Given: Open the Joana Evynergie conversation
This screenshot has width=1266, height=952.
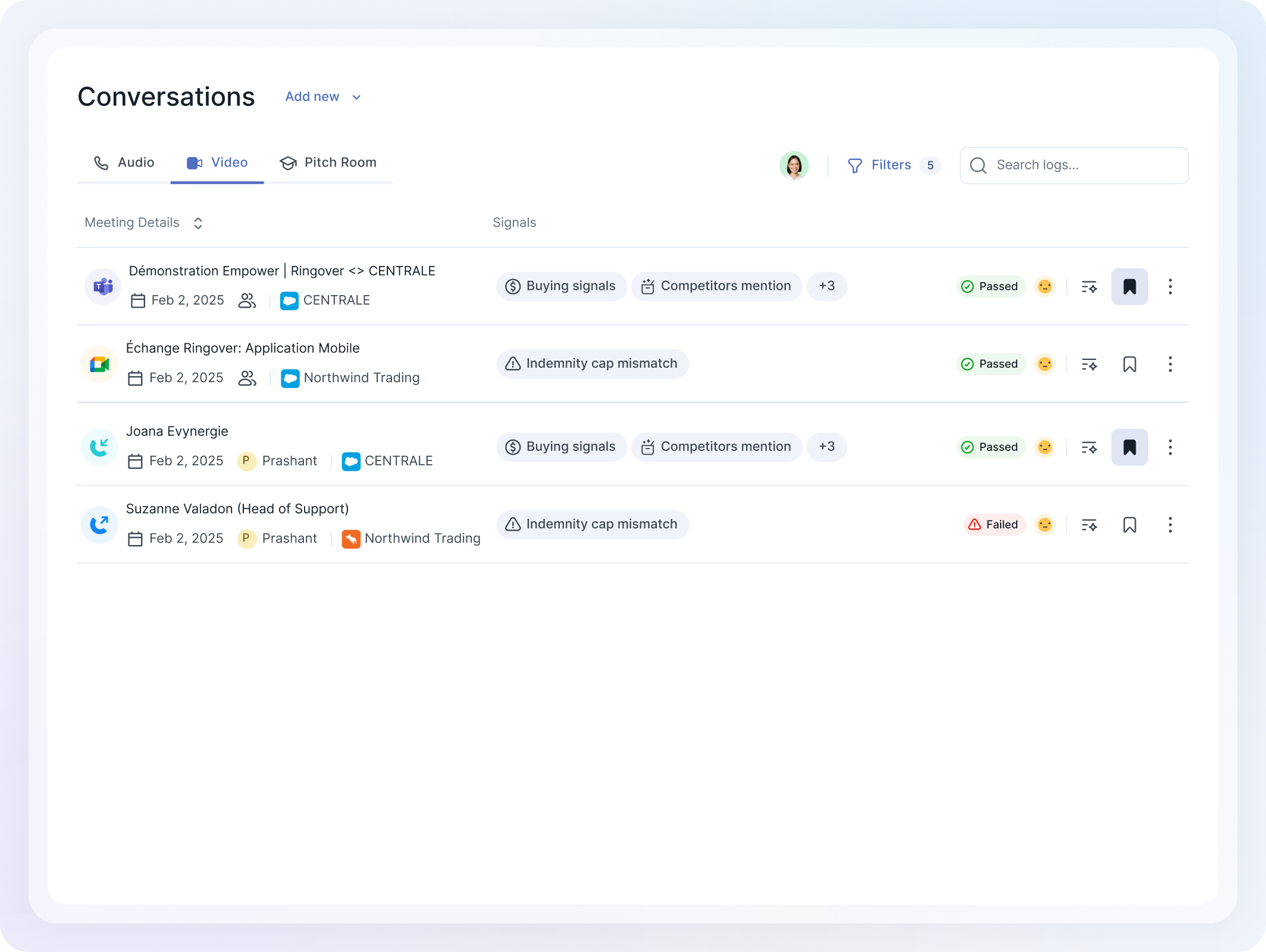Looking at the screenshot, I should point(177,431).
